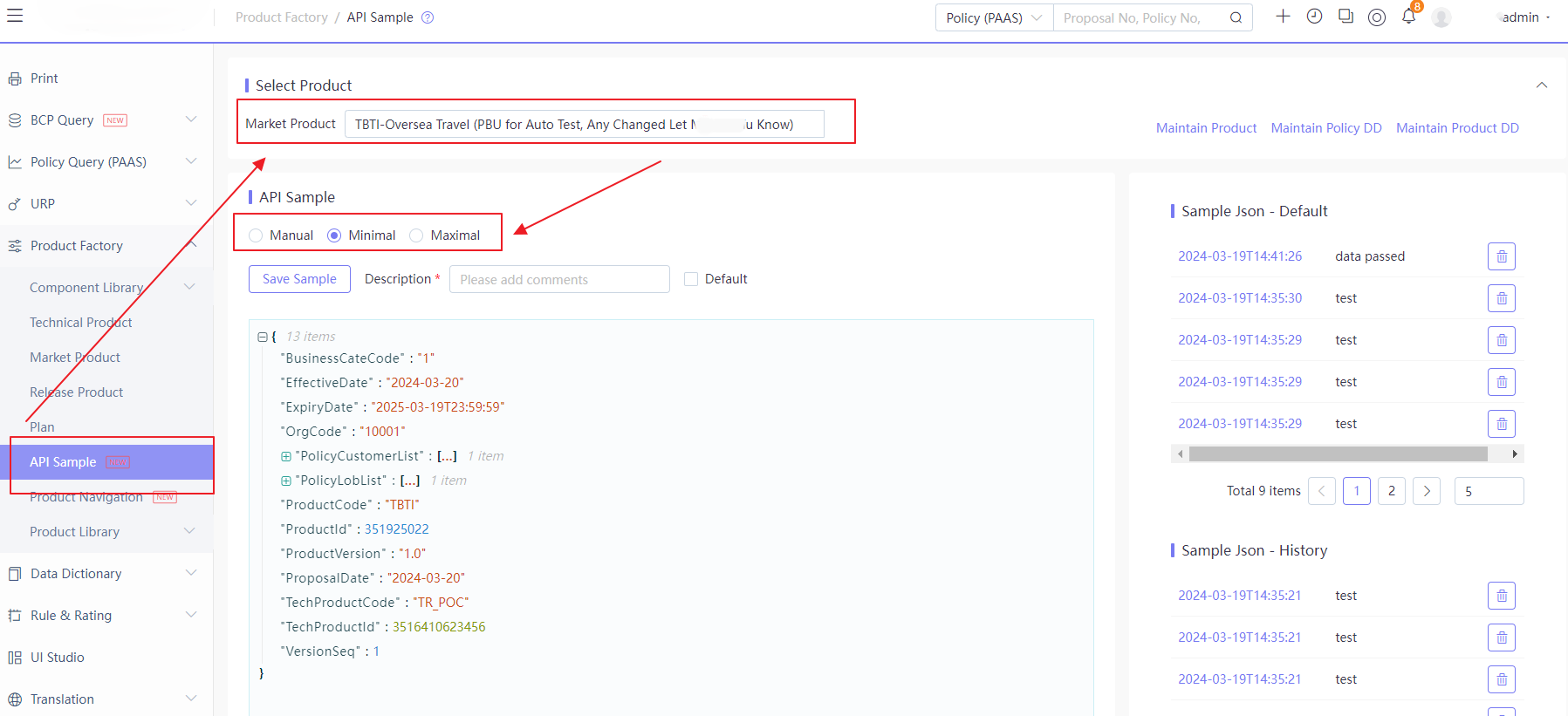This screenshot has width=1568, height=716.
Task: Click the Description comments input field
Action: (x=559, y=279)
